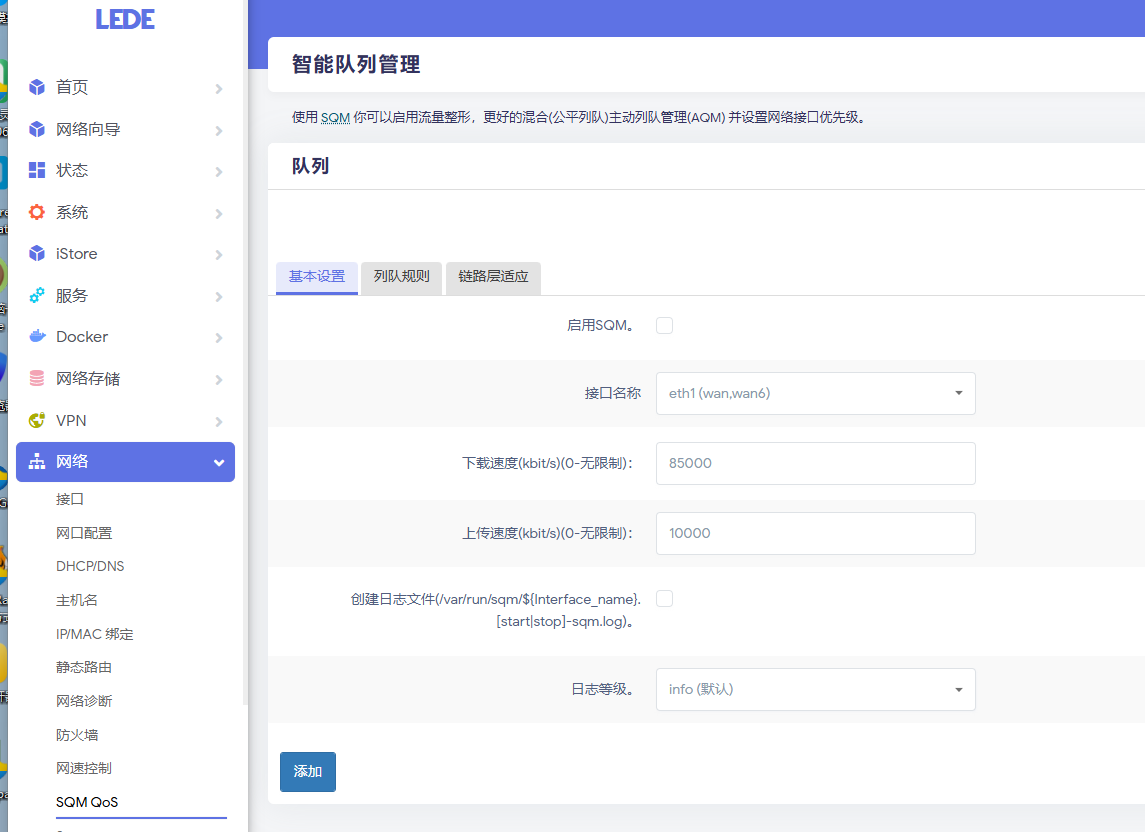This screenshot has width=1145, height=832.
Task: Click the 网络向导 cube icon
Action: coord(37,129)
